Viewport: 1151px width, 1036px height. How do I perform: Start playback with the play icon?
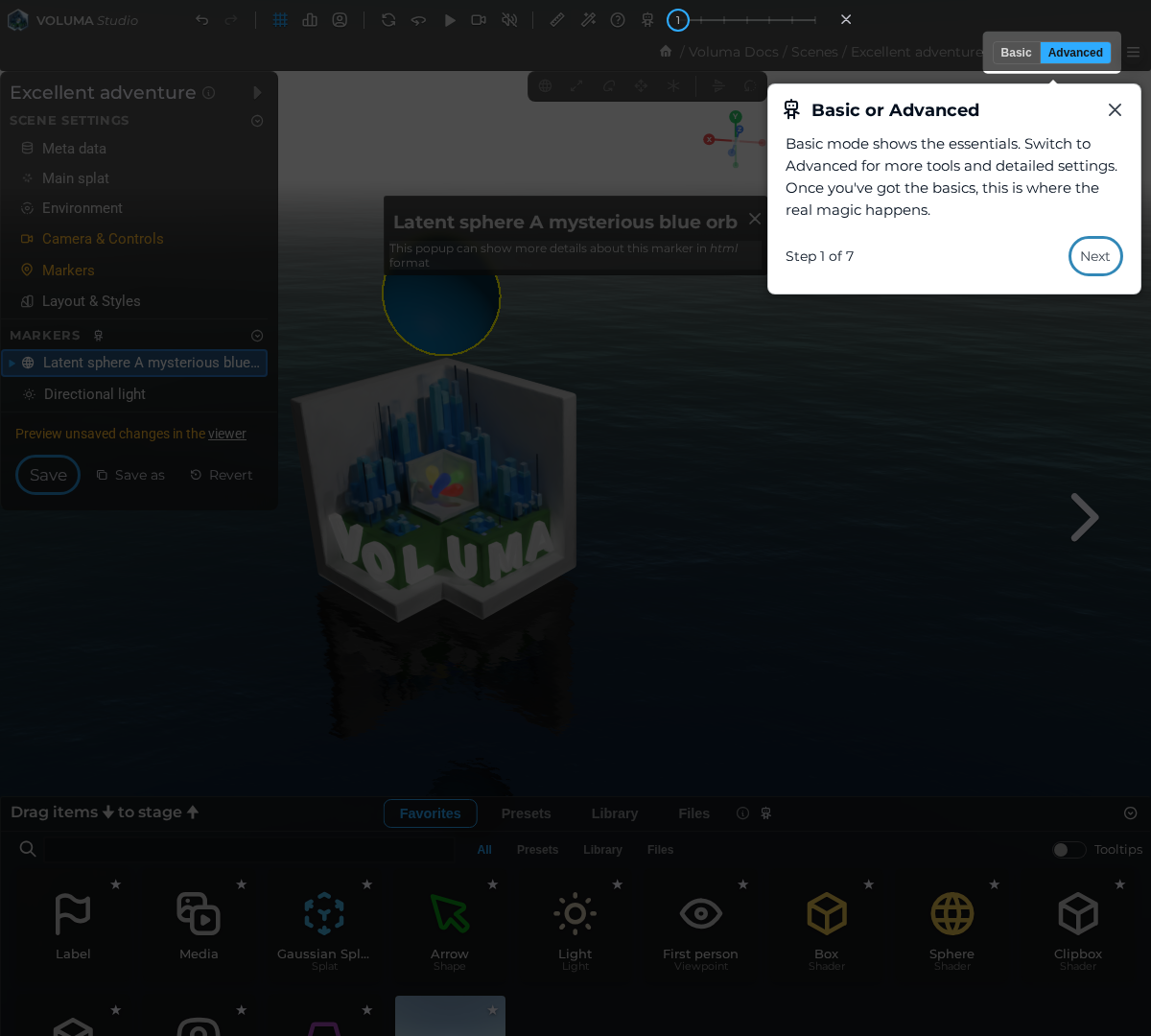pos(449,20)
